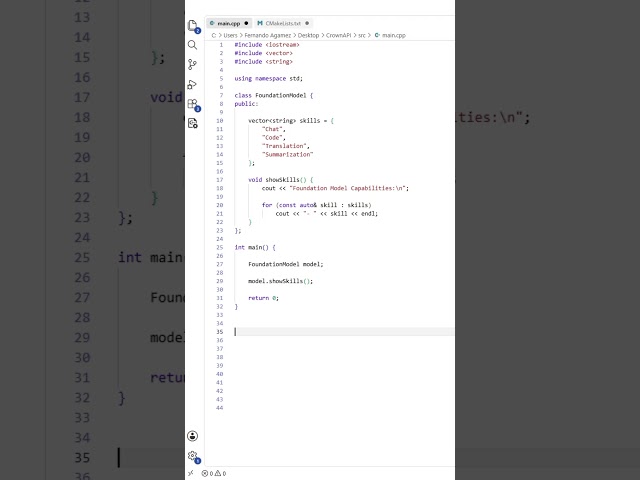This screenshot has width=640, height=480.
Task: Place cursor on line 27 FoundationModel model
Action: coord(285,264)
